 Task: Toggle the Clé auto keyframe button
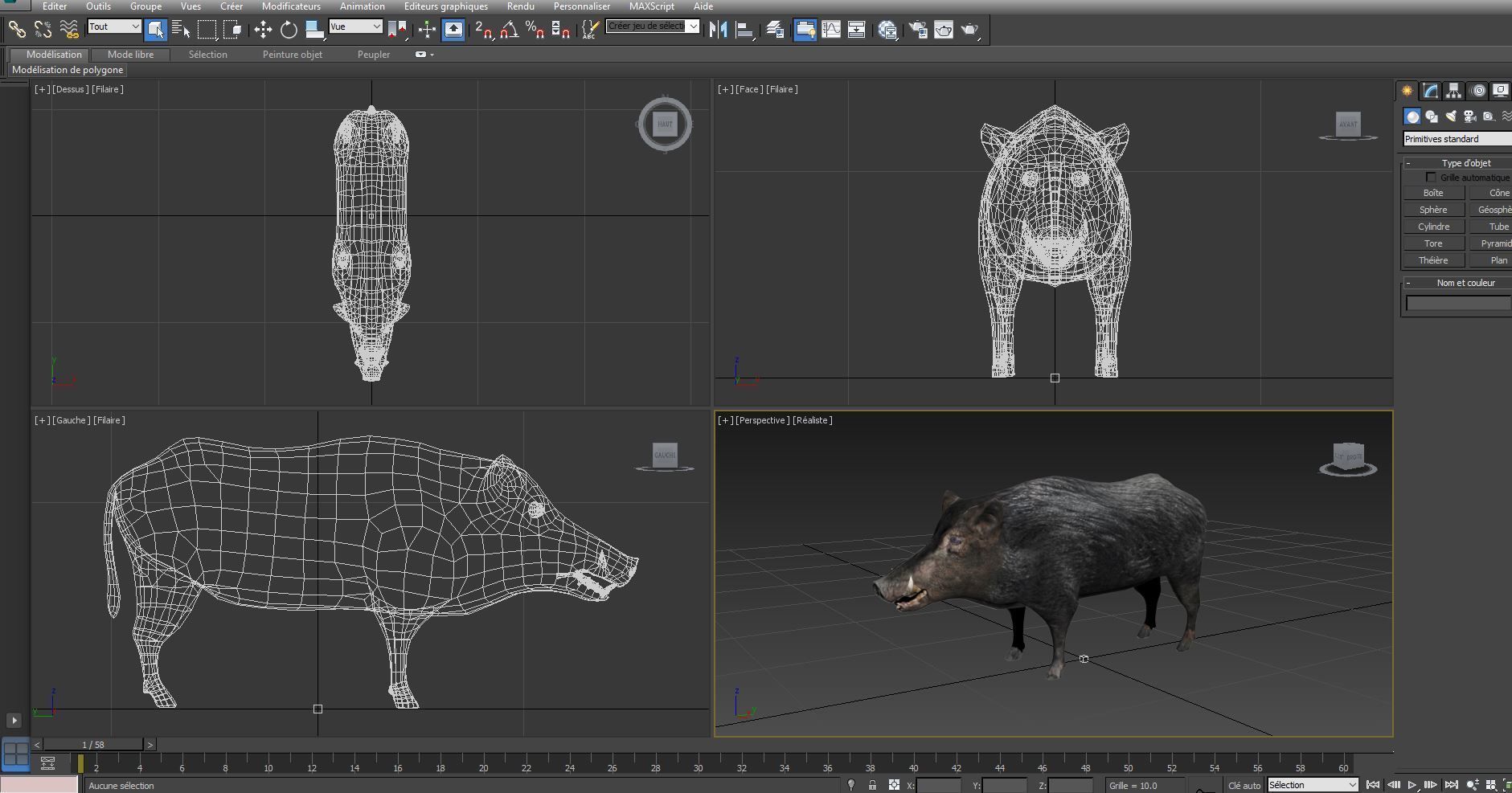(x=1244, y=785)
